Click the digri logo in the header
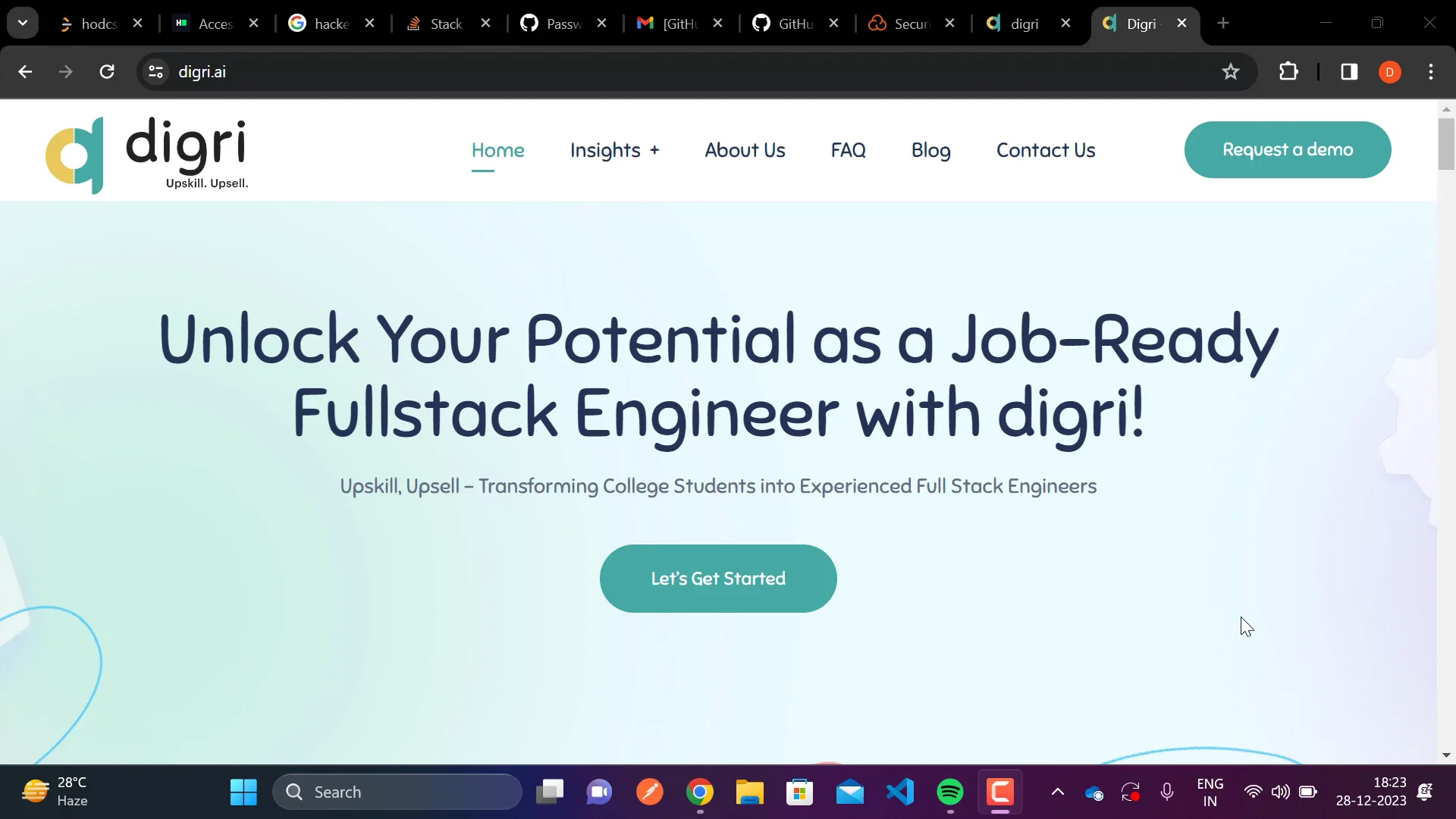Screen dimensions: 1456x819 [146, 154]
